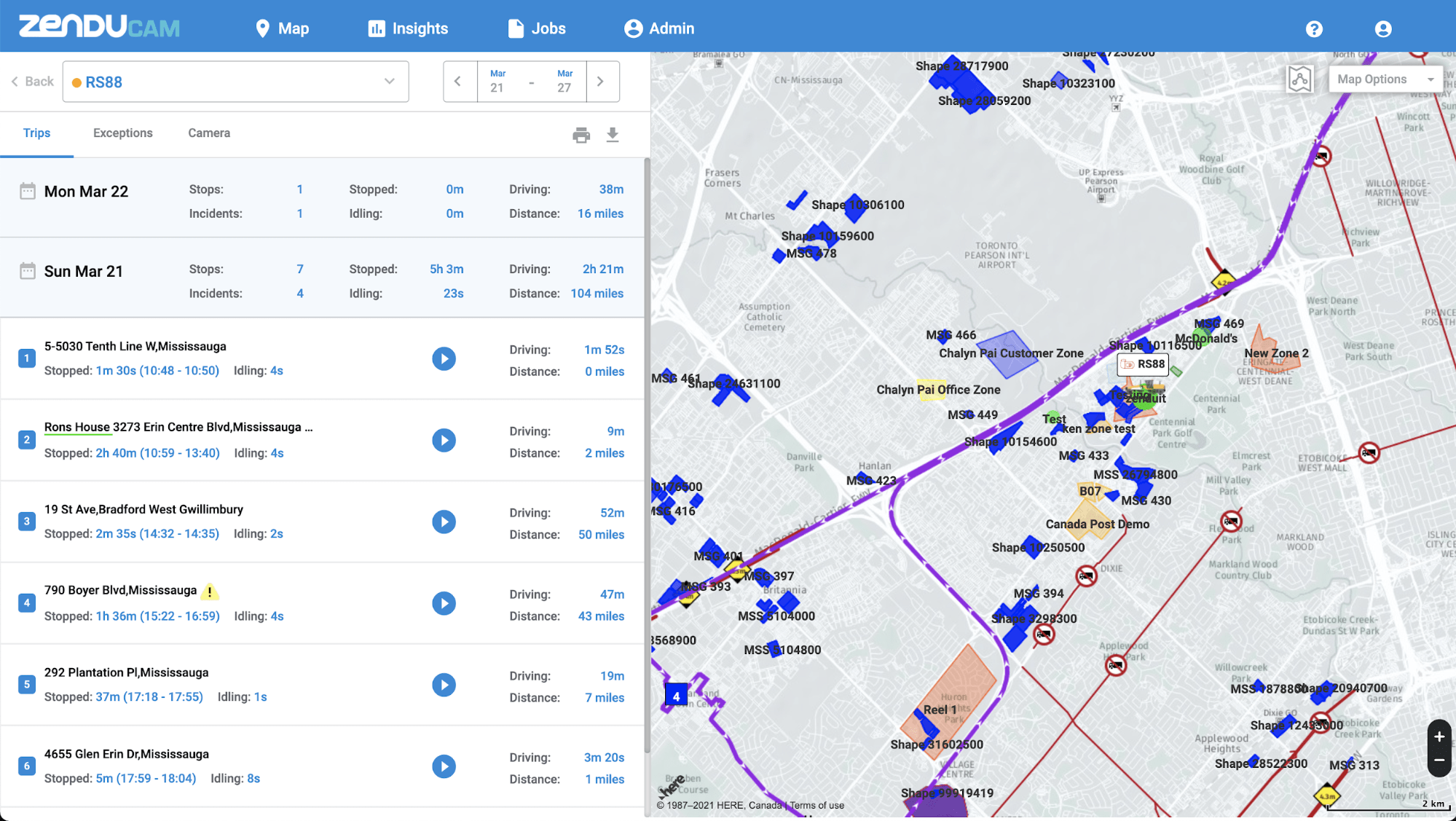Viewport: 1456px width, 821px height.
Task: Switch to the Exceptions tab
Action: pyautogui.click(x=123, y=133)
